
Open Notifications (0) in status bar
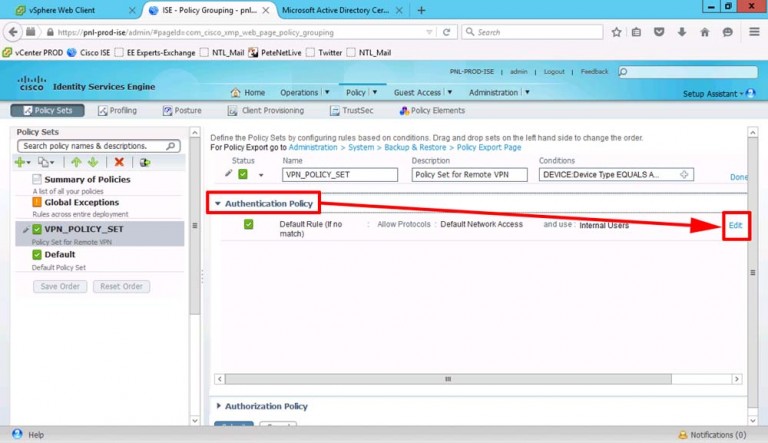click(713, 435)
